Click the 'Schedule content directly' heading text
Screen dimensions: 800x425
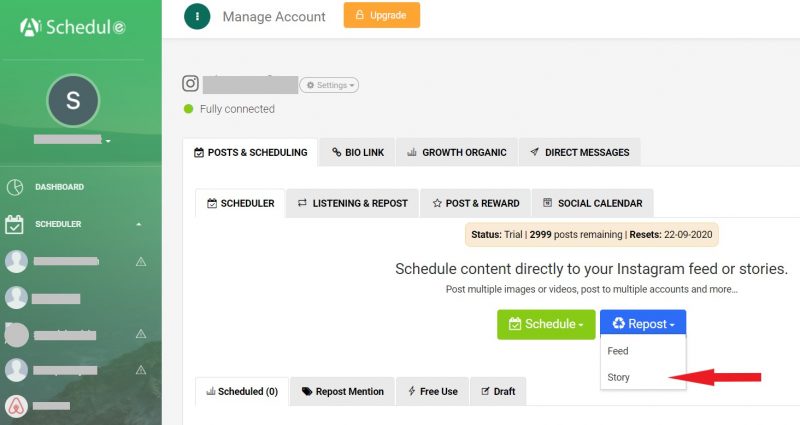[x=591, y=269]
